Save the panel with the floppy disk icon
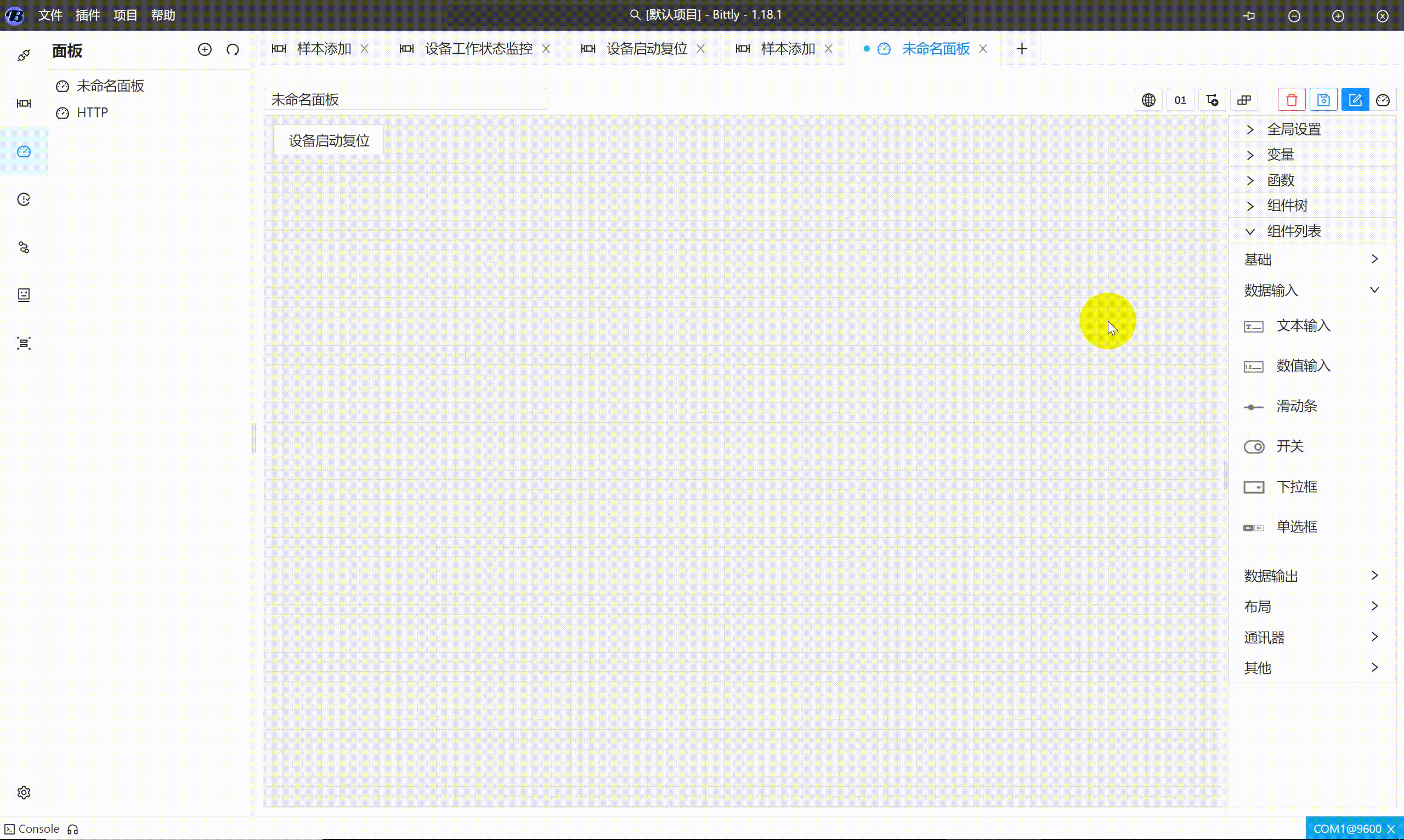 tap(1323, 99)
